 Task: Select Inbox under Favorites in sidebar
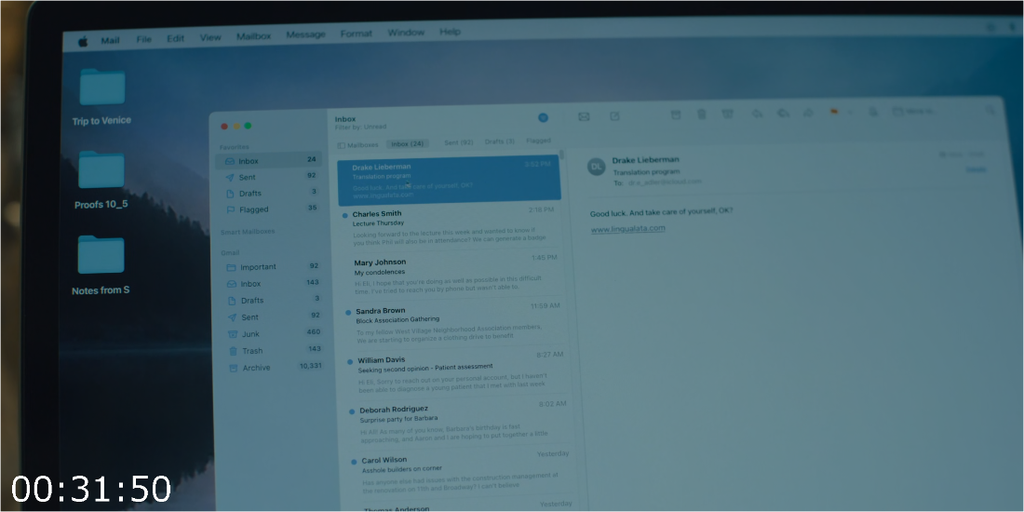point(268,161)
